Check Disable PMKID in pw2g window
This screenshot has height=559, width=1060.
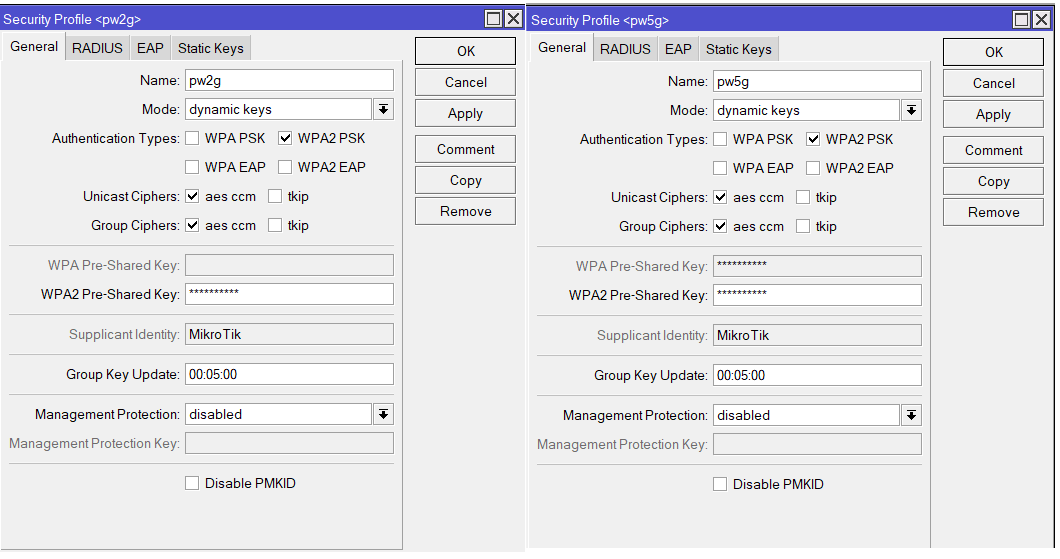click(192, 483)
